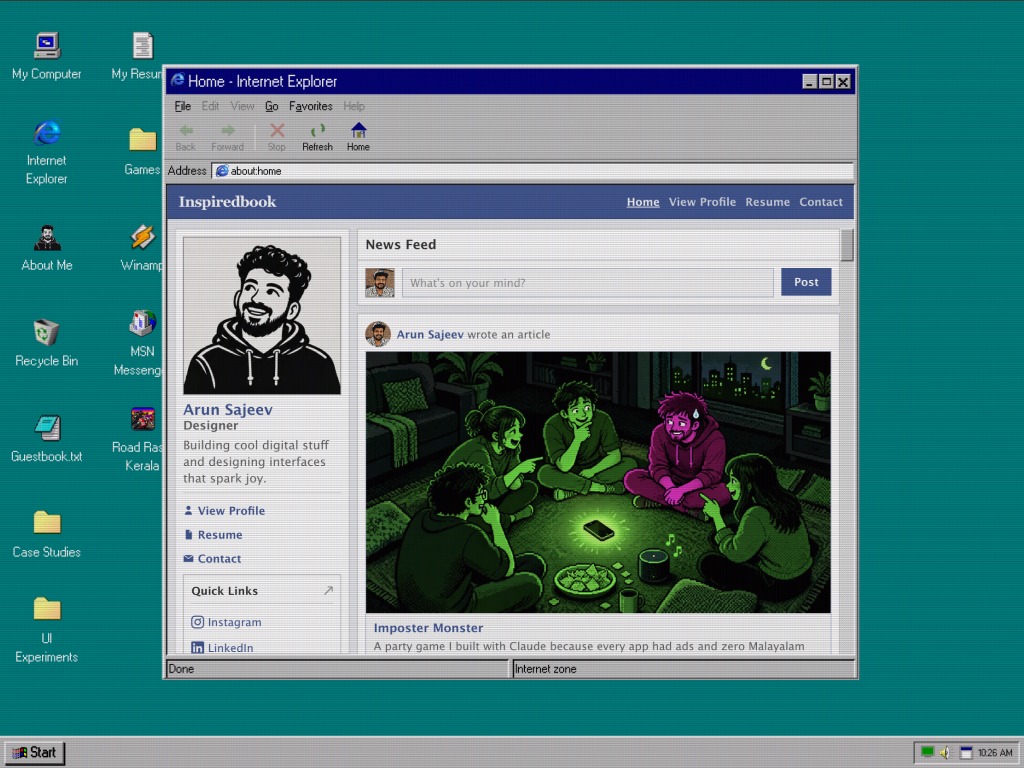The height and width of the screenshot is (768, 1024).
Task: Click the address bar showing about:home
Action: pos(532,171)
